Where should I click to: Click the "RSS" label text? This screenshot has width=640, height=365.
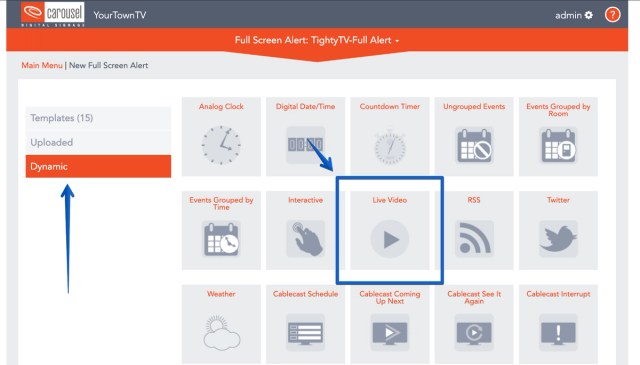coord(474,200)
